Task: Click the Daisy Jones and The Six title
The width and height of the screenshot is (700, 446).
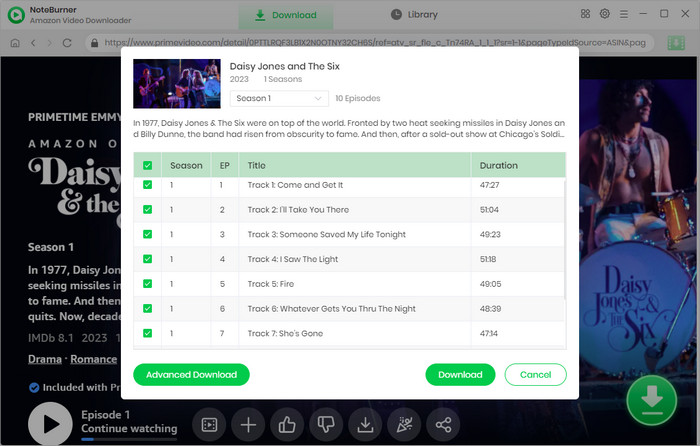Action: 284,66
